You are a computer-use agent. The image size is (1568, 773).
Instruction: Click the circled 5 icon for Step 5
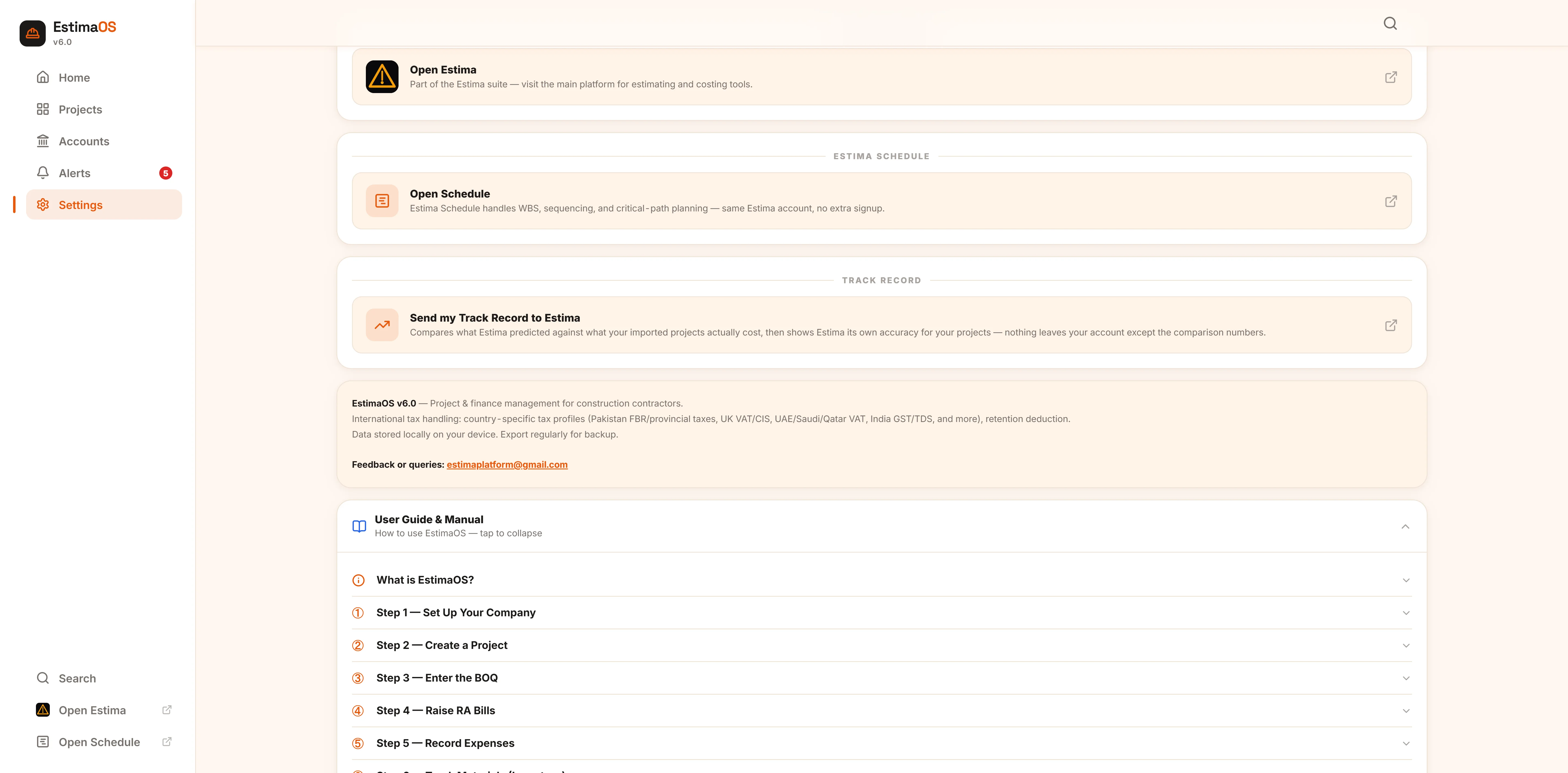(358, 743)
